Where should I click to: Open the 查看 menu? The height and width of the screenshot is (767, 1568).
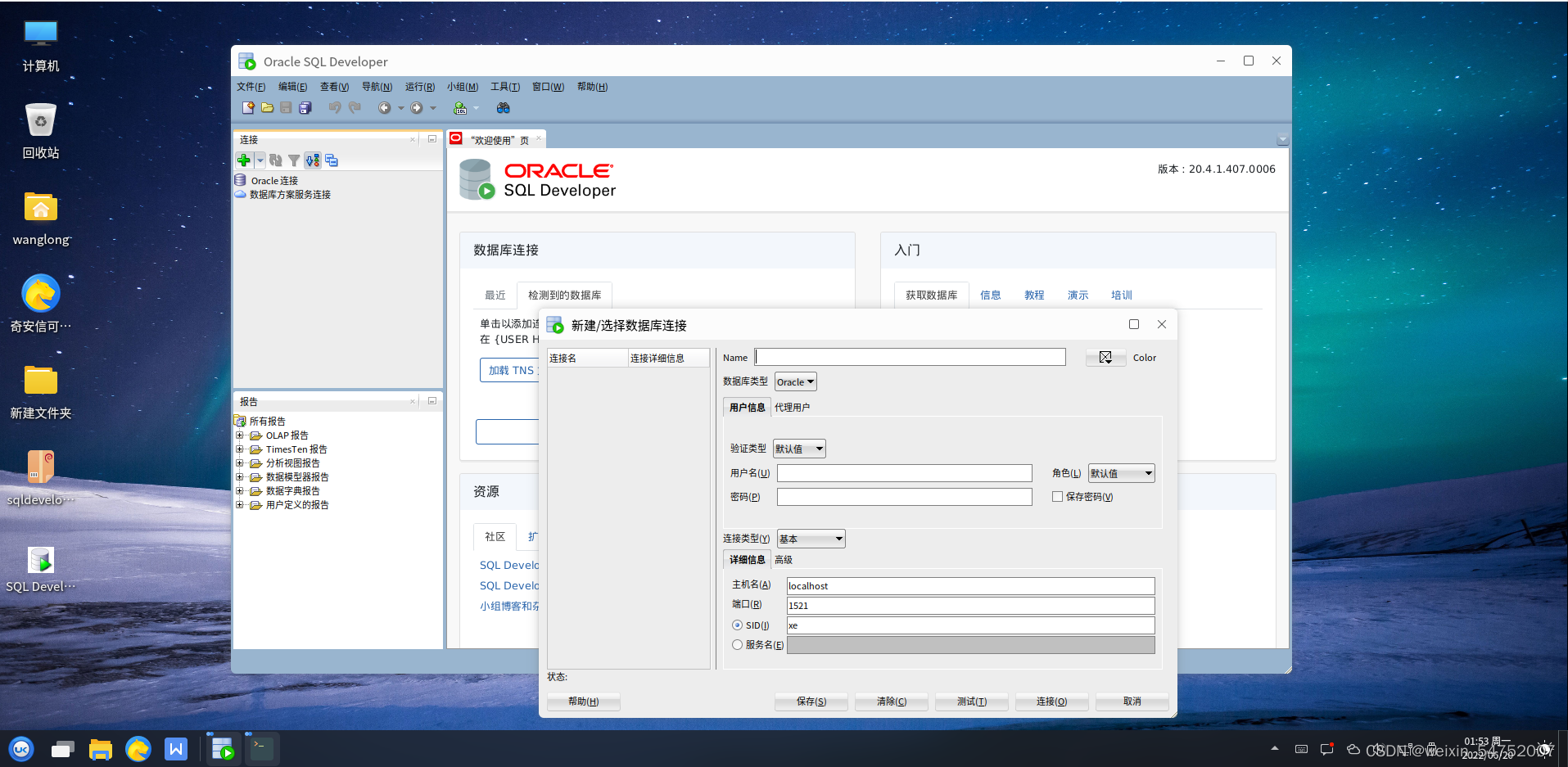tap(334, 87)
